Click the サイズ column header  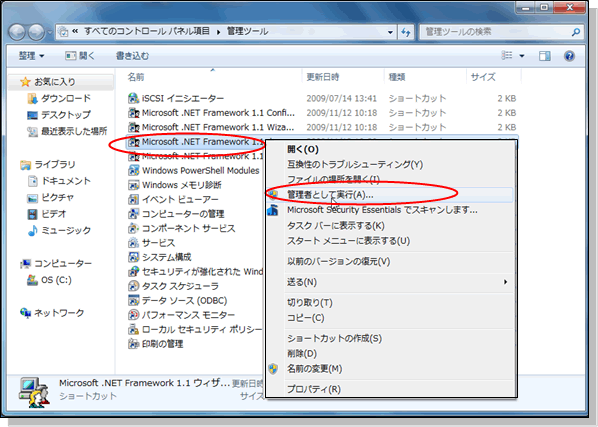coord(483,77)
